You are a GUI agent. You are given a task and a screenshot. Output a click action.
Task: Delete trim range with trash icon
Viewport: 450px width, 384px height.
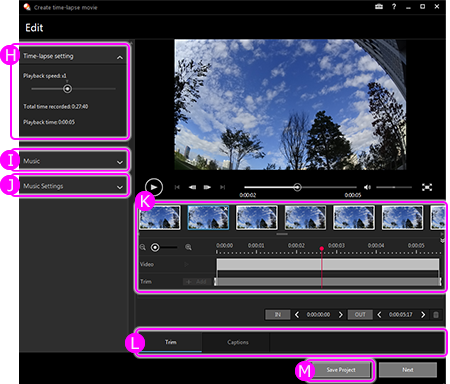pyautogui.click(x=436, y=314)
